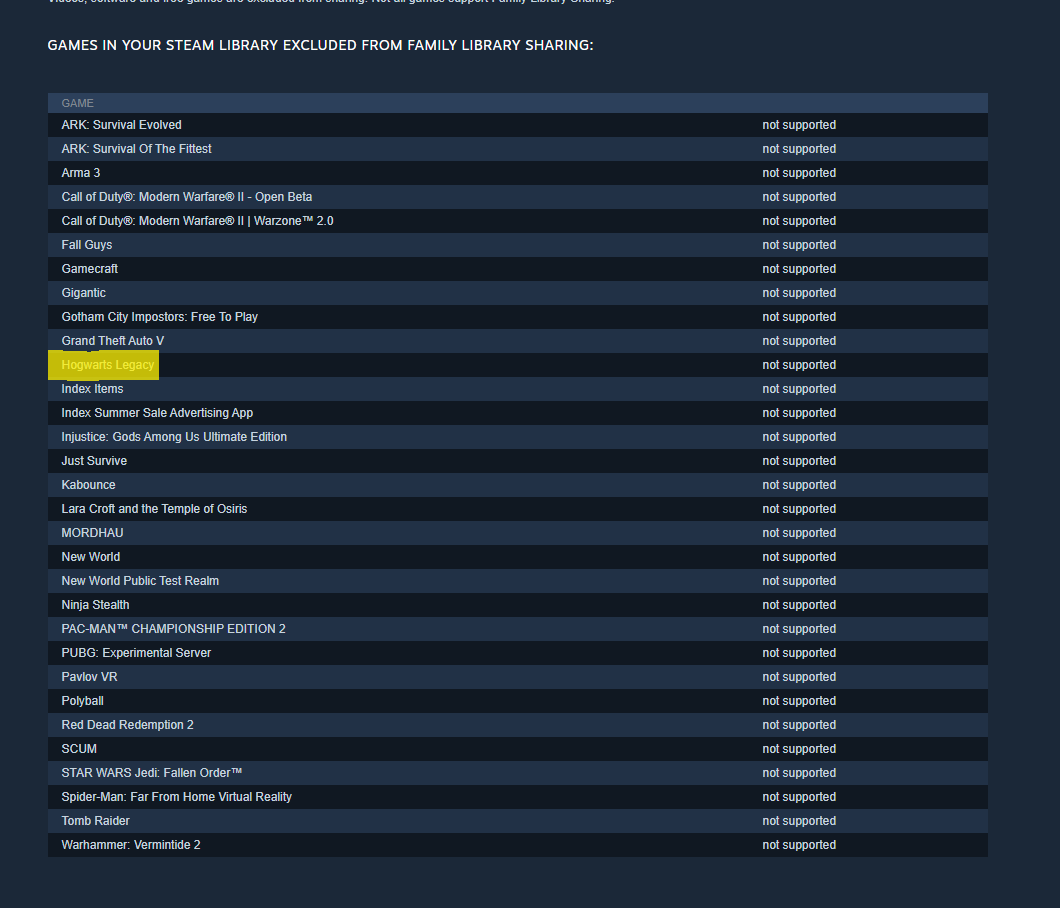Screen dimensions: 1060x908
Task: Click the Index Items entry
Action: [x=92, y=389]
